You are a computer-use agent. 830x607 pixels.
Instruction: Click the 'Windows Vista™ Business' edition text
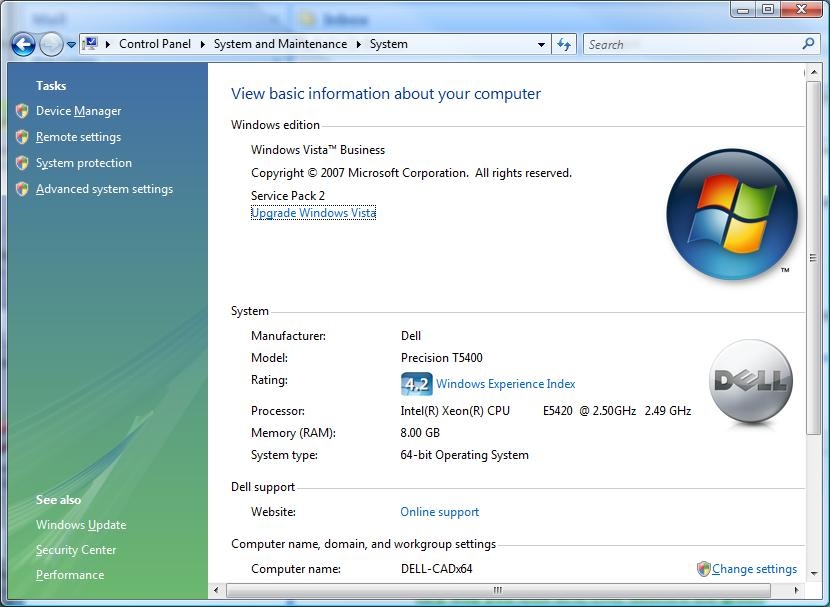[x=318, y=150]
